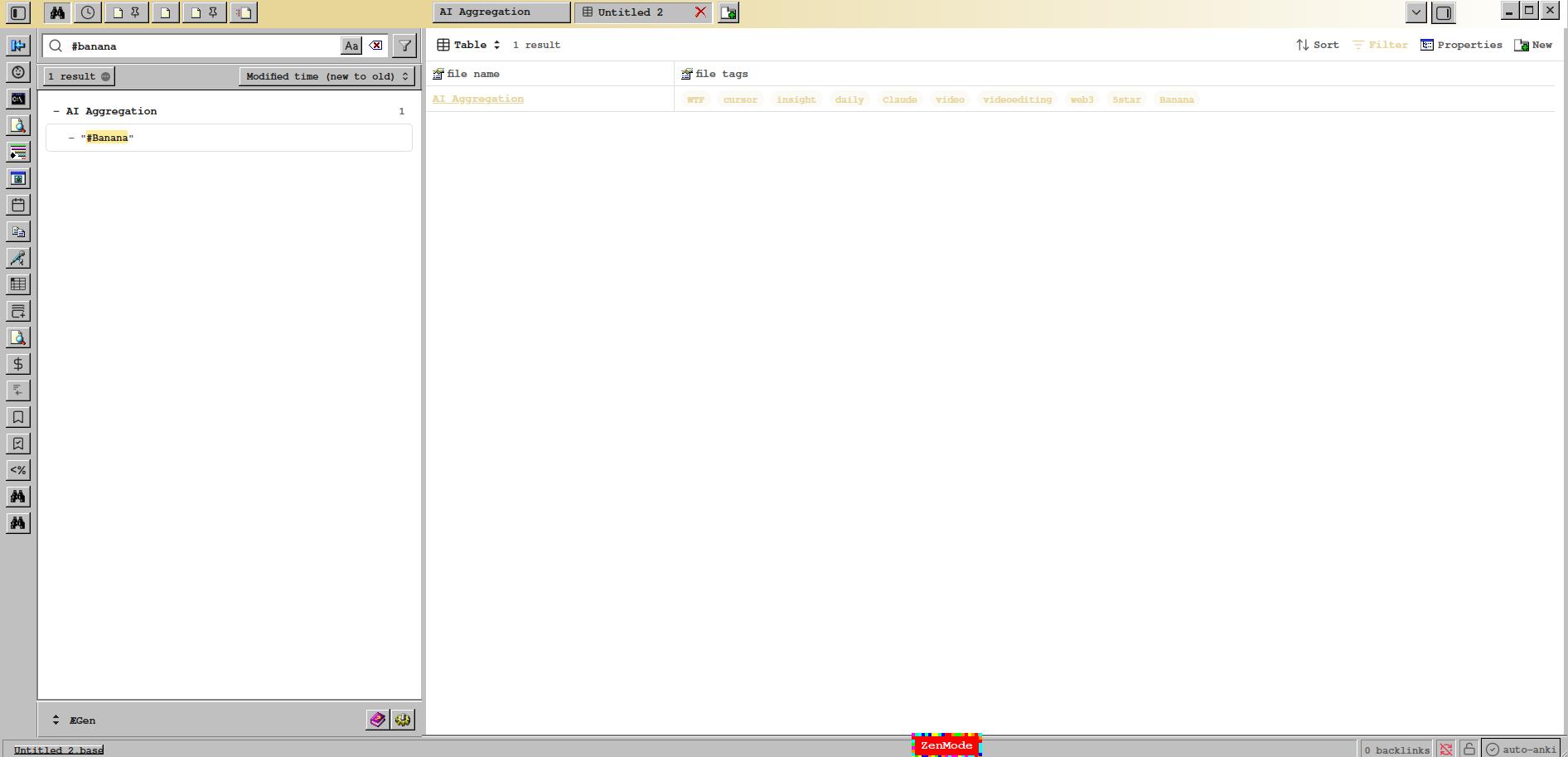Toggle the left sidebar panel icon
The height and width of the screenshot is (757, 1568).
(18, 12)
